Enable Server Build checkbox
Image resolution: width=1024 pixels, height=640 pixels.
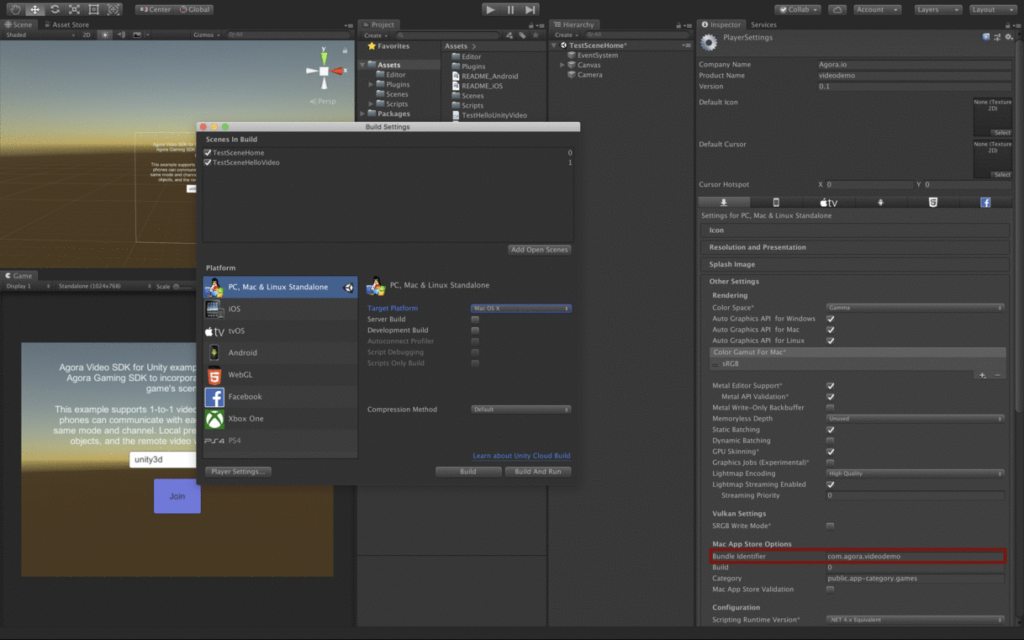[475, 319]
